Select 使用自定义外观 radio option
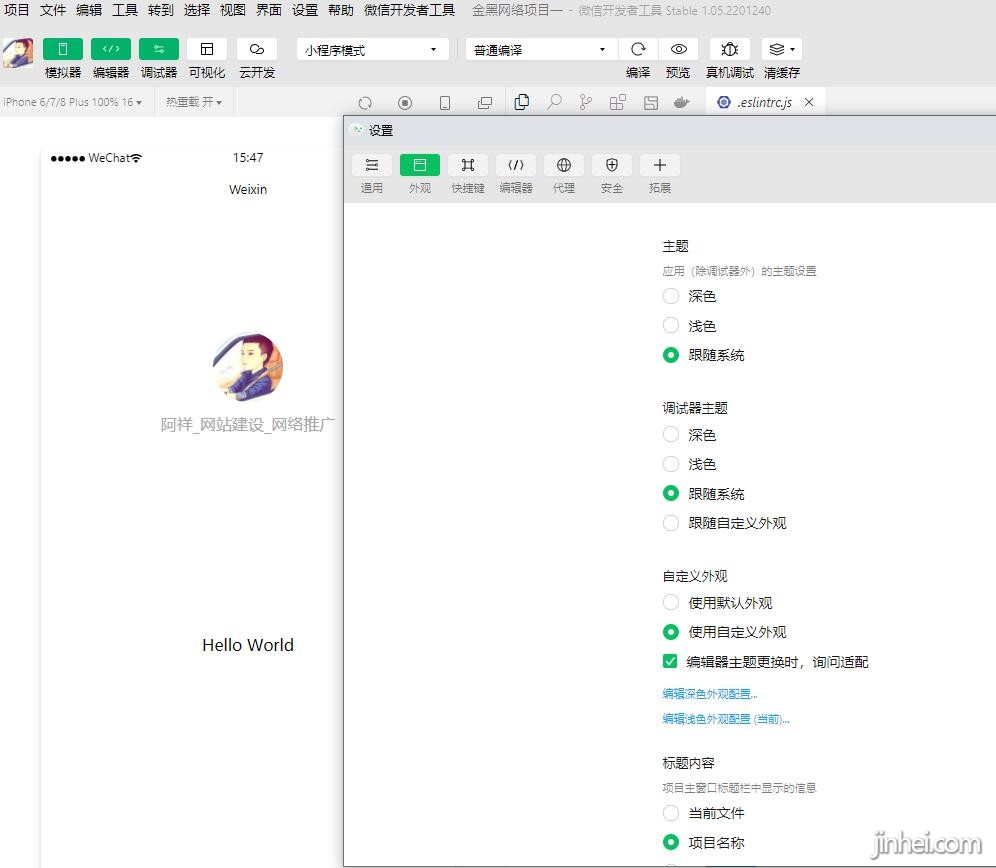 671,632
